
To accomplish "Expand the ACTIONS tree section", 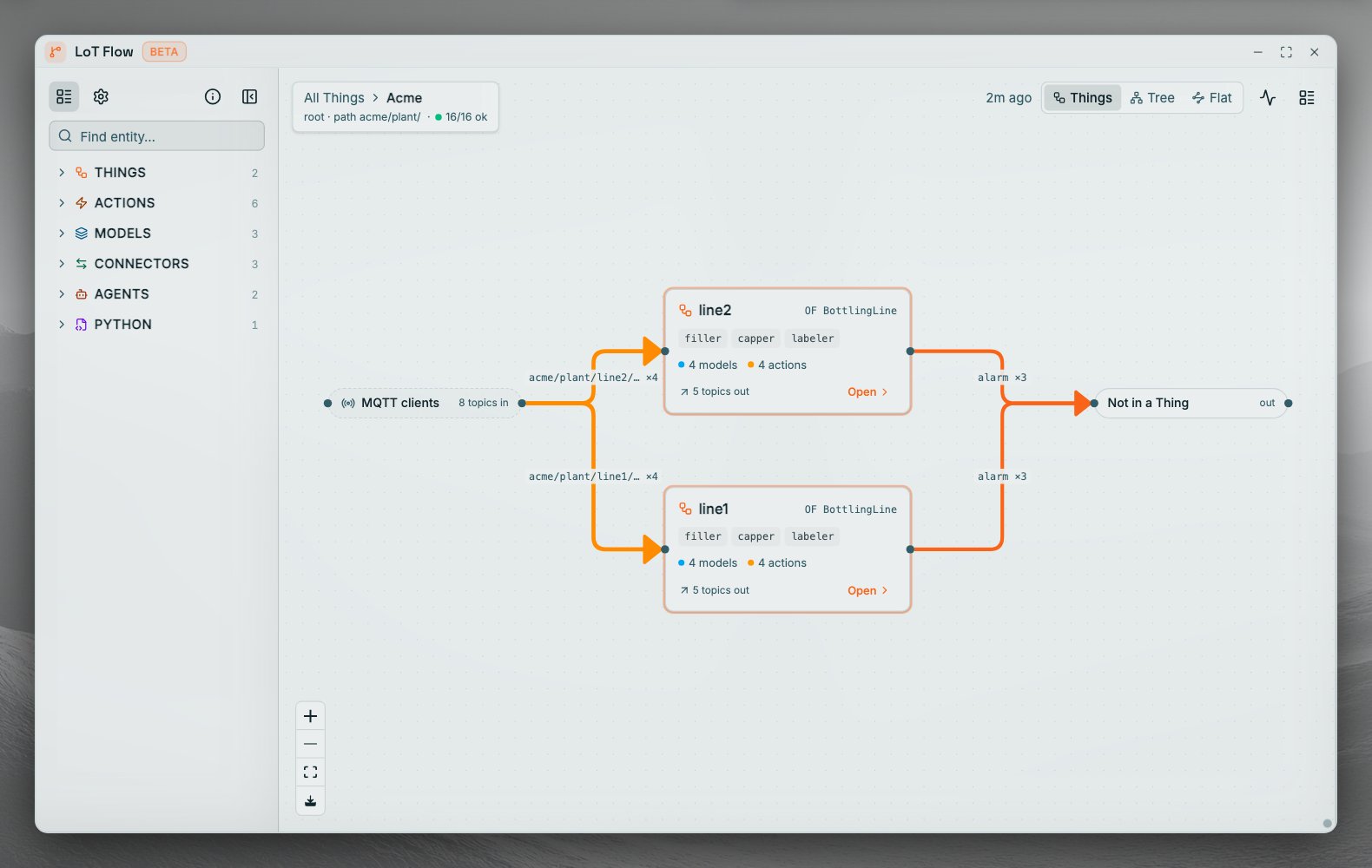I will pos(62,203).
